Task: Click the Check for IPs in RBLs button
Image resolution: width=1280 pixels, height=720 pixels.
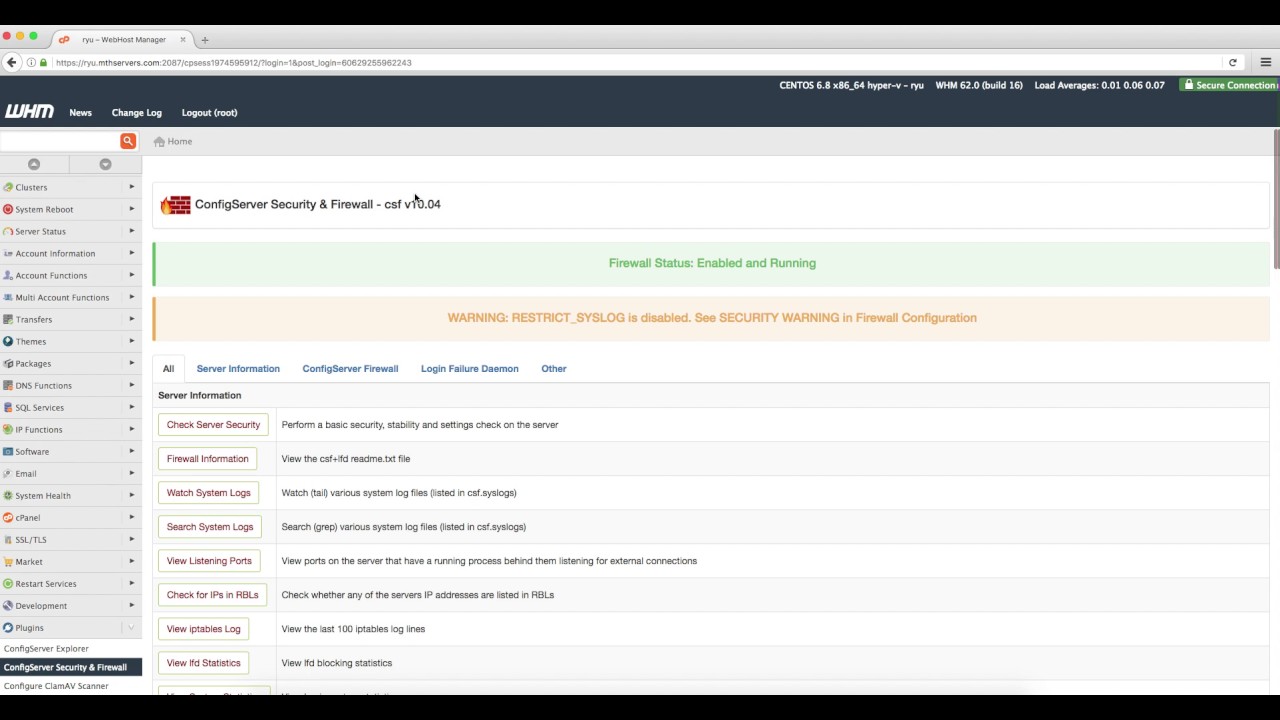Action: coord(212,595)
